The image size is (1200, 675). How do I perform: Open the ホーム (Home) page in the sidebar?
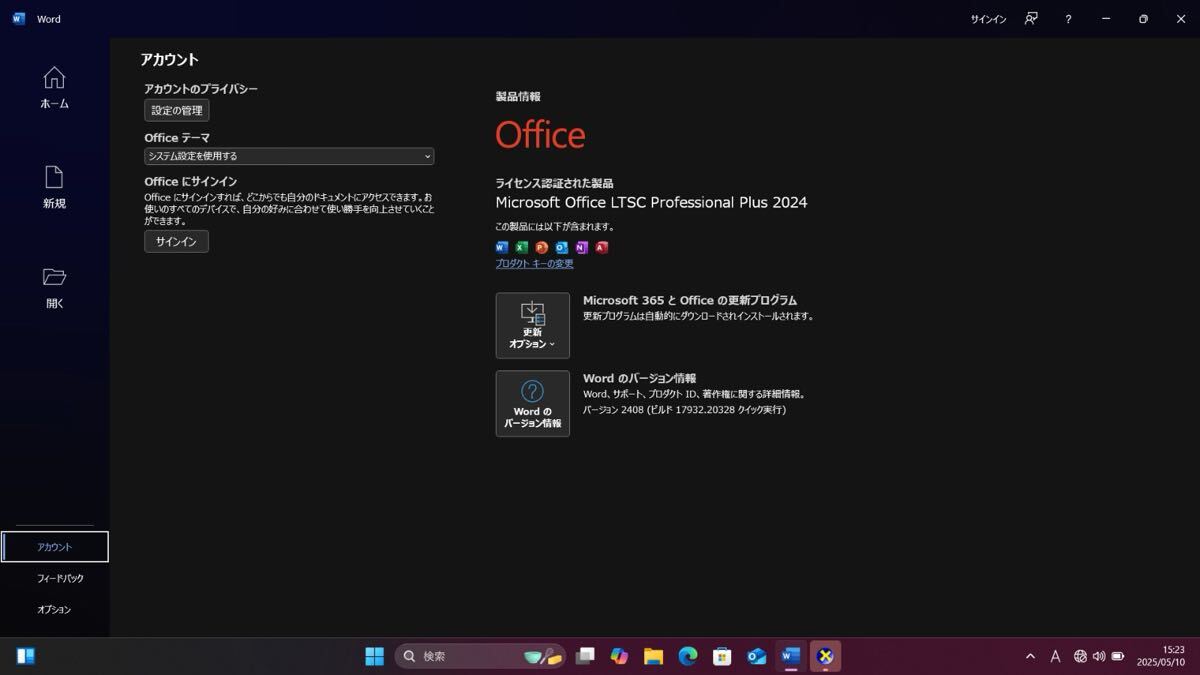click(54, 88)
